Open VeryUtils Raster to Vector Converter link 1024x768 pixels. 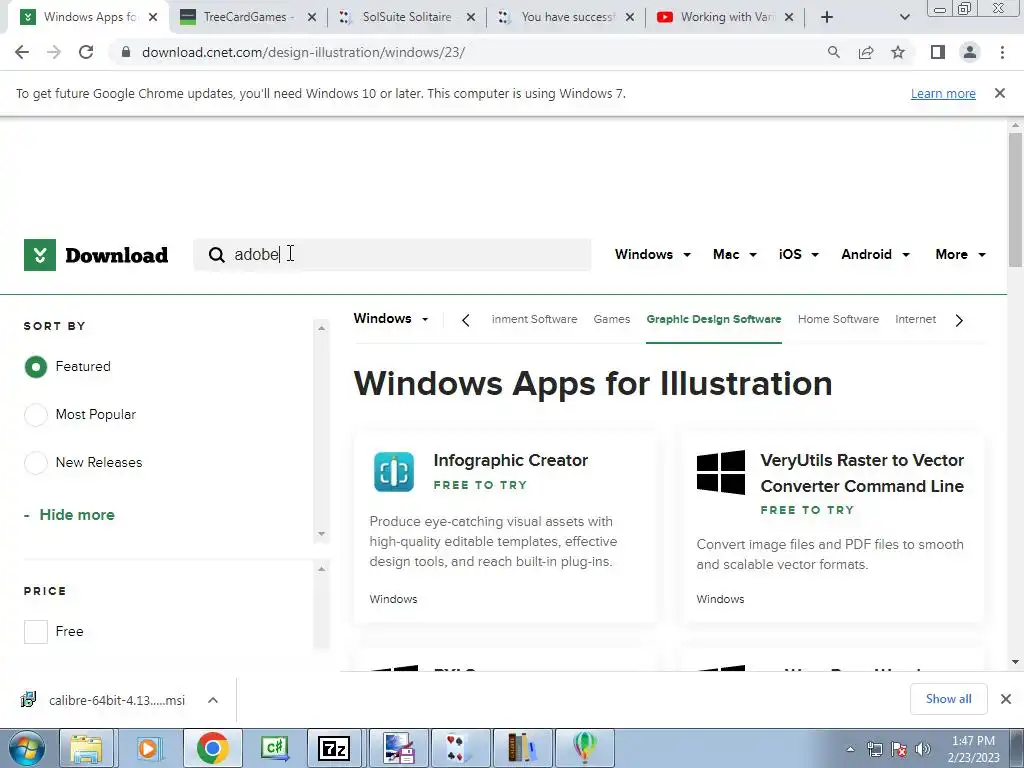(x=862, y=473)
